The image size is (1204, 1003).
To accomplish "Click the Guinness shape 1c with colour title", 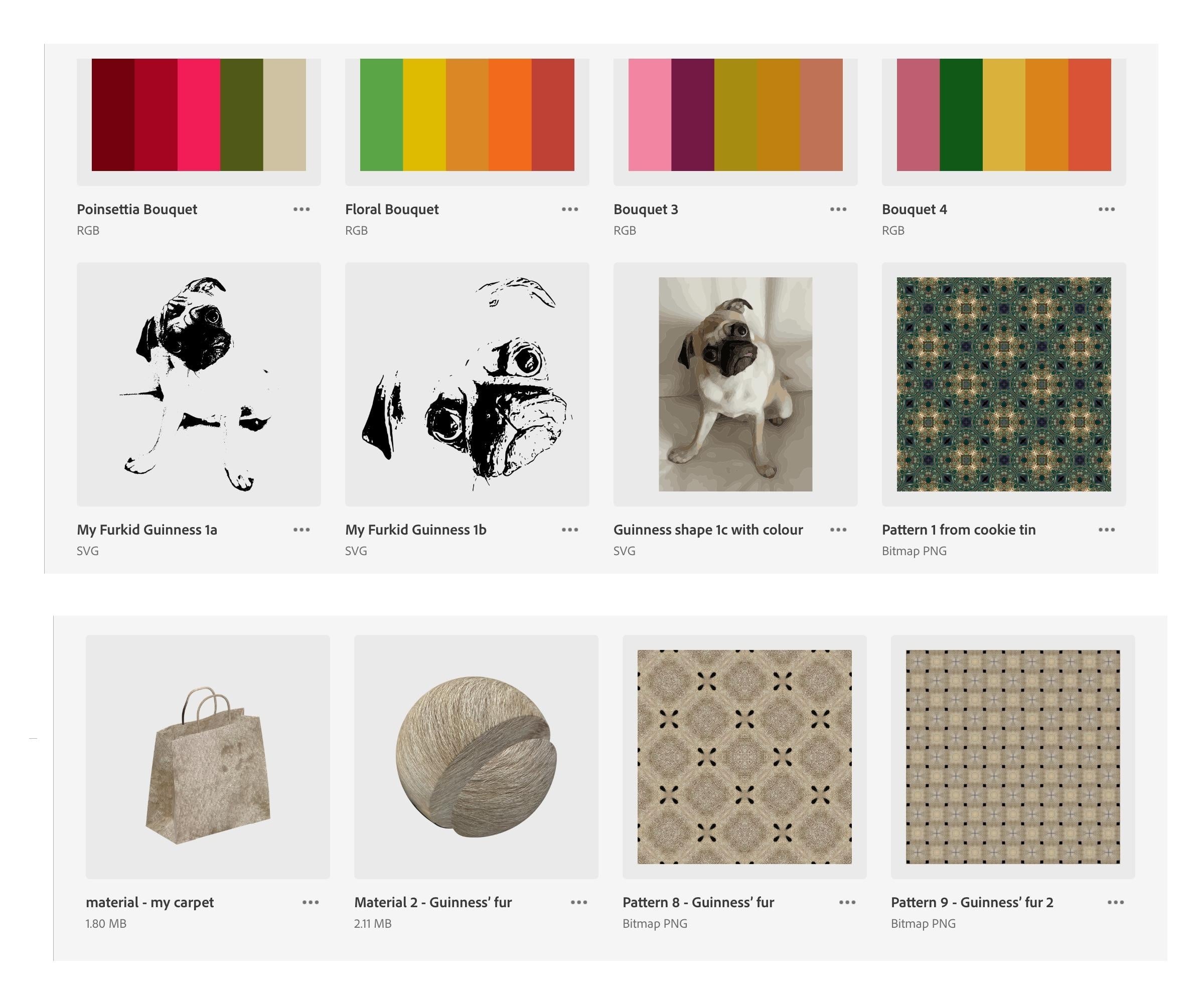I will (x=708, y=530).
